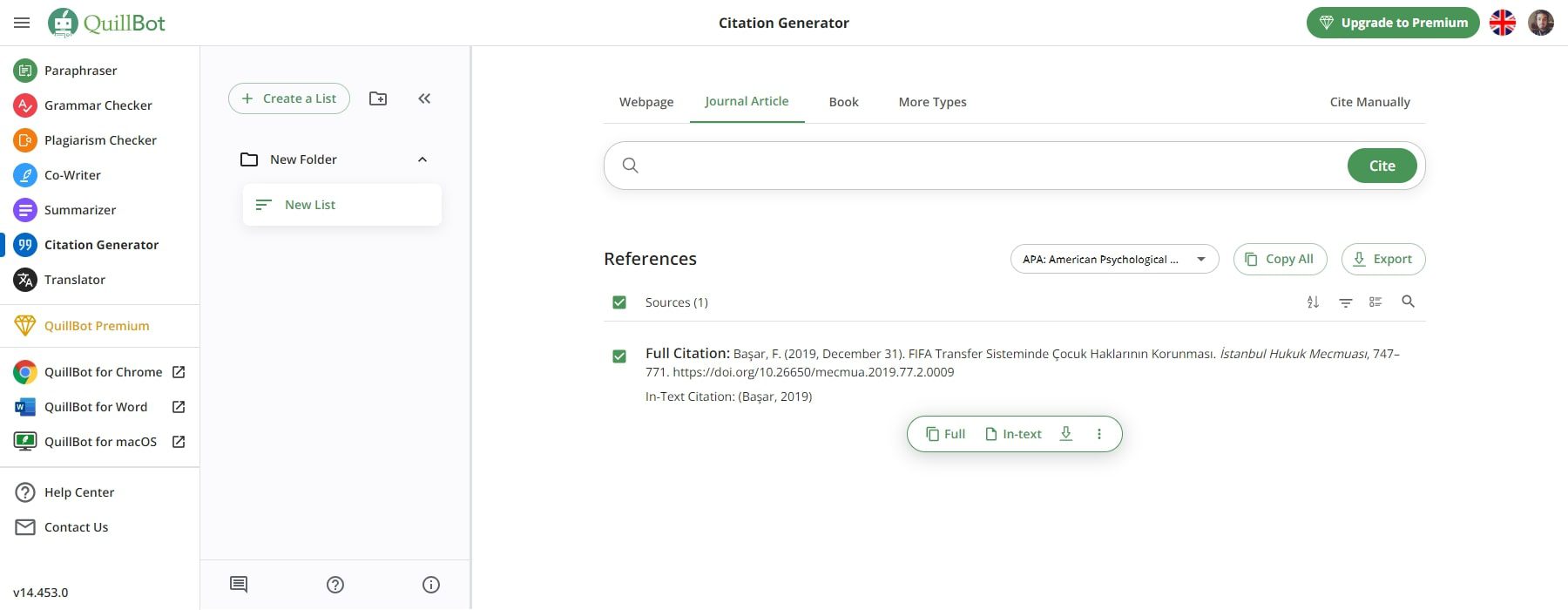
Task: Open the Translator tool
Action: coord(74,279)
